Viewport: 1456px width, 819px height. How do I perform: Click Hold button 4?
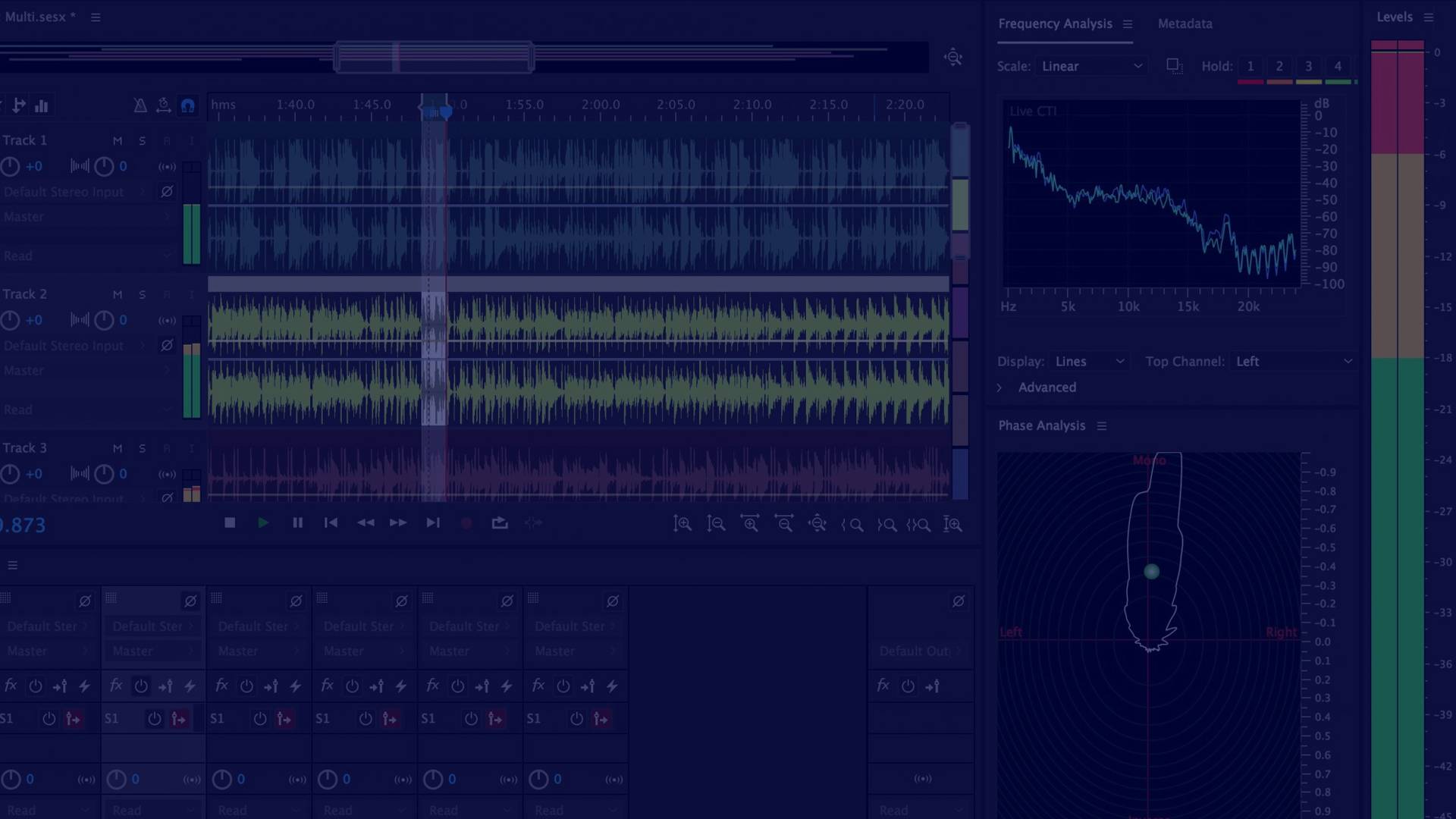[x=1338, y=67]
